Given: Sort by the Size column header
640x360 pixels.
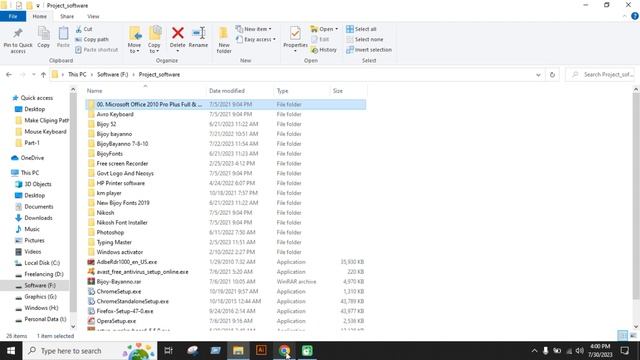Looking at the screenshot, I should coord(348,91).
